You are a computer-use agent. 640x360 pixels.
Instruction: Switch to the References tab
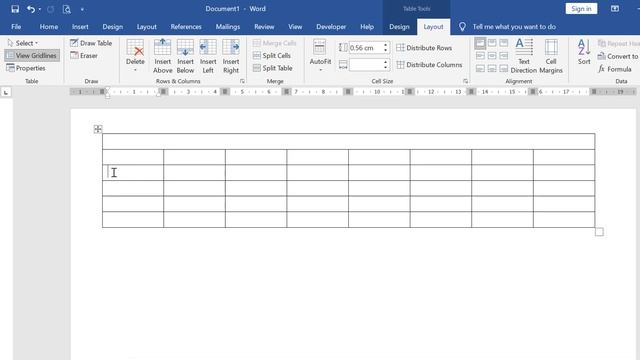pos(186,27)
